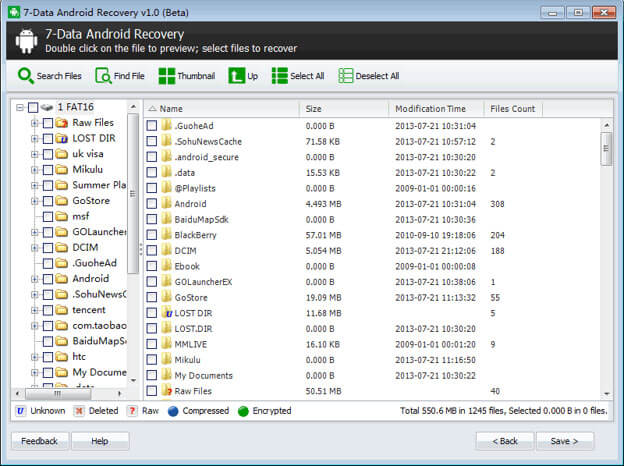
Task: Click the Unknown legend icon
Action: (20, 410)
